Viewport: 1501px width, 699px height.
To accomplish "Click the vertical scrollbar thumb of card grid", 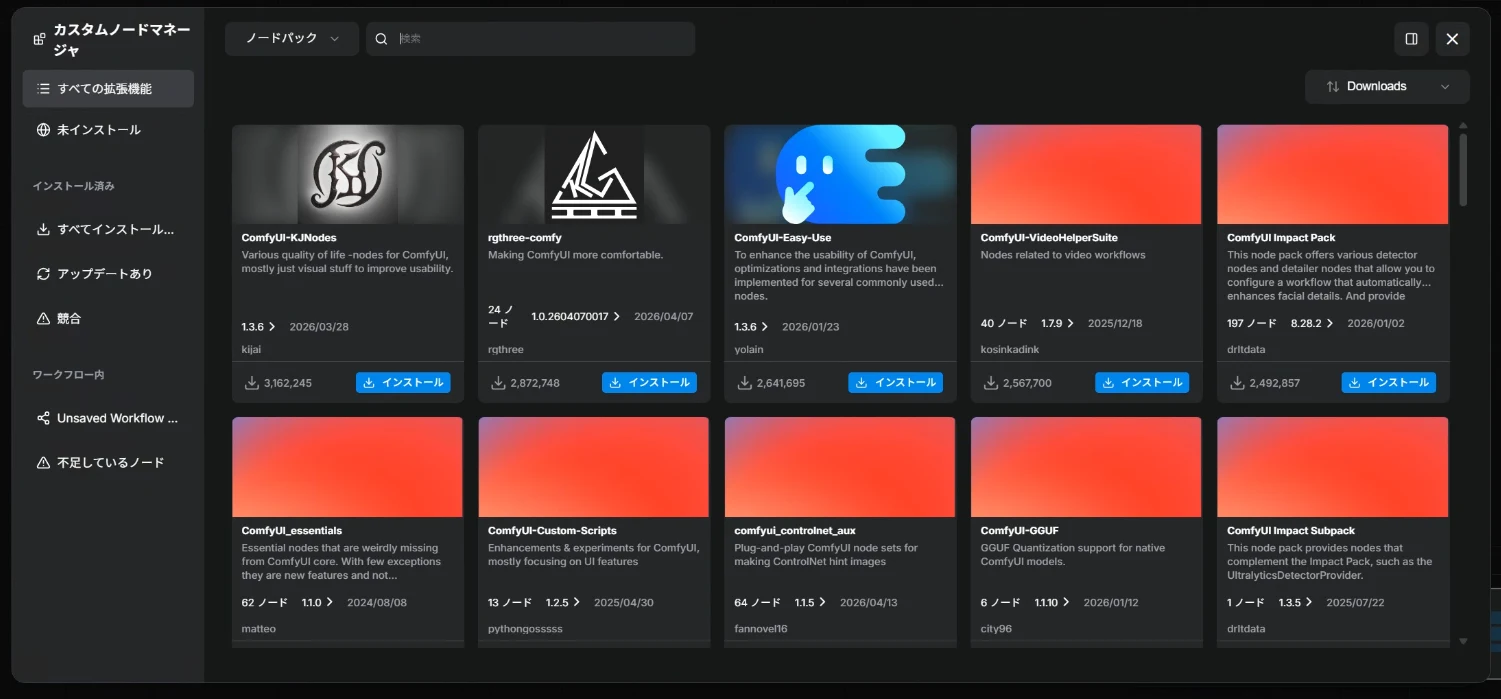I will coord(1463,170).
